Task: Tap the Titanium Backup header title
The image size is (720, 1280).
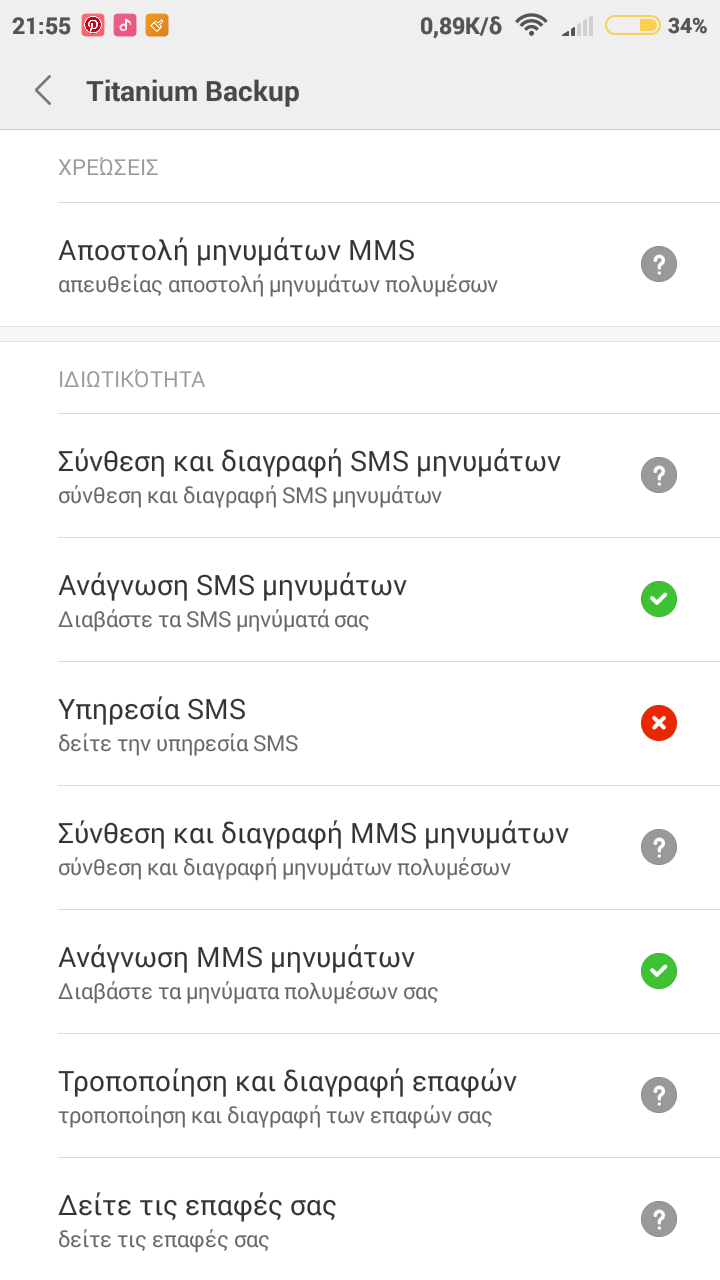Action: [193, 92]
